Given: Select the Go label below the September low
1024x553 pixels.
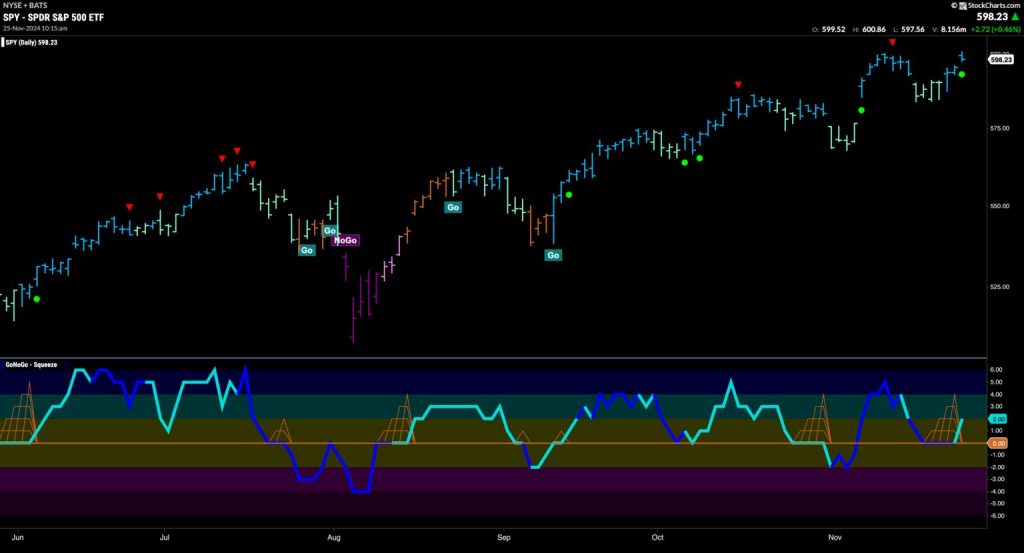Looking at the screenshot, I should (x=553, y=255).
